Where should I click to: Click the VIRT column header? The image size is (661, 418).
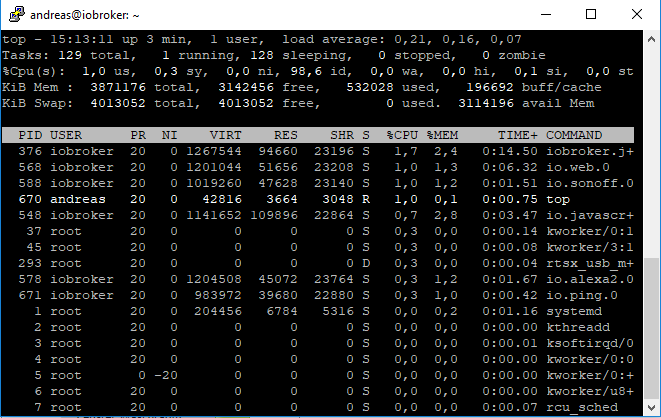(226, 135)
